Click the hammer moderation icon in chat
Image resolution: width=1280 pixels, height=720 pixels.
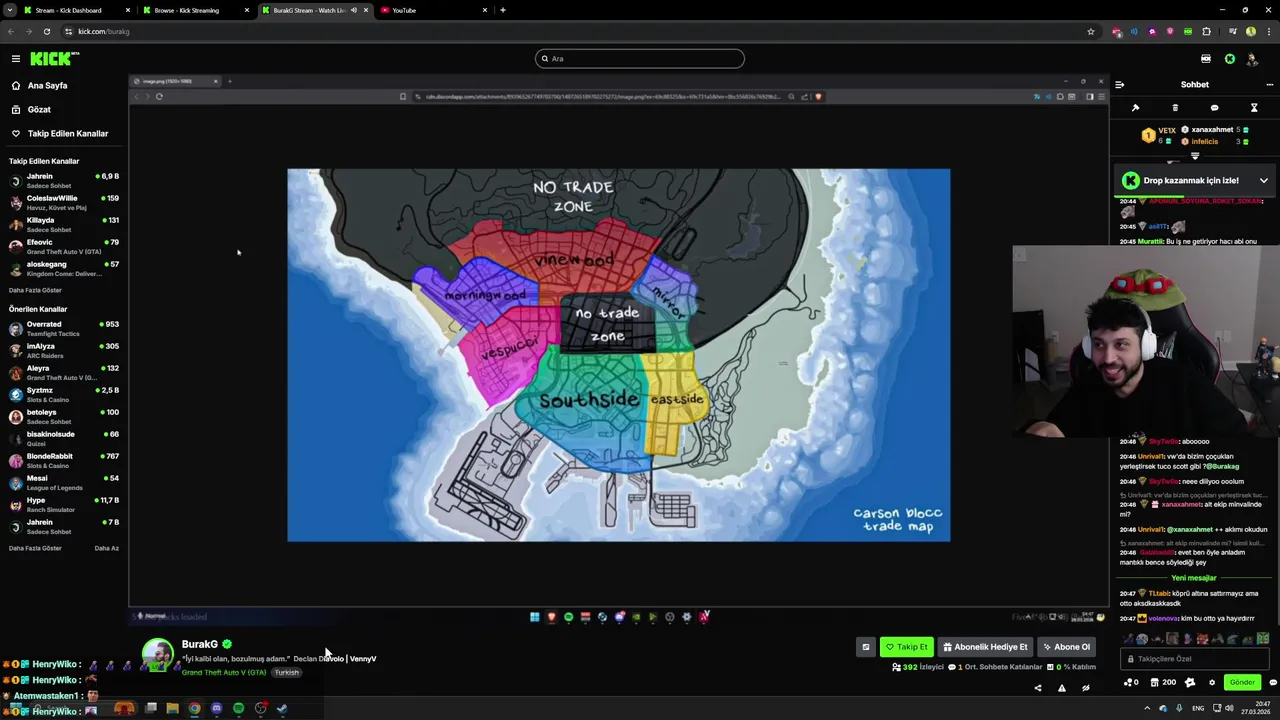click(1135, 108)
